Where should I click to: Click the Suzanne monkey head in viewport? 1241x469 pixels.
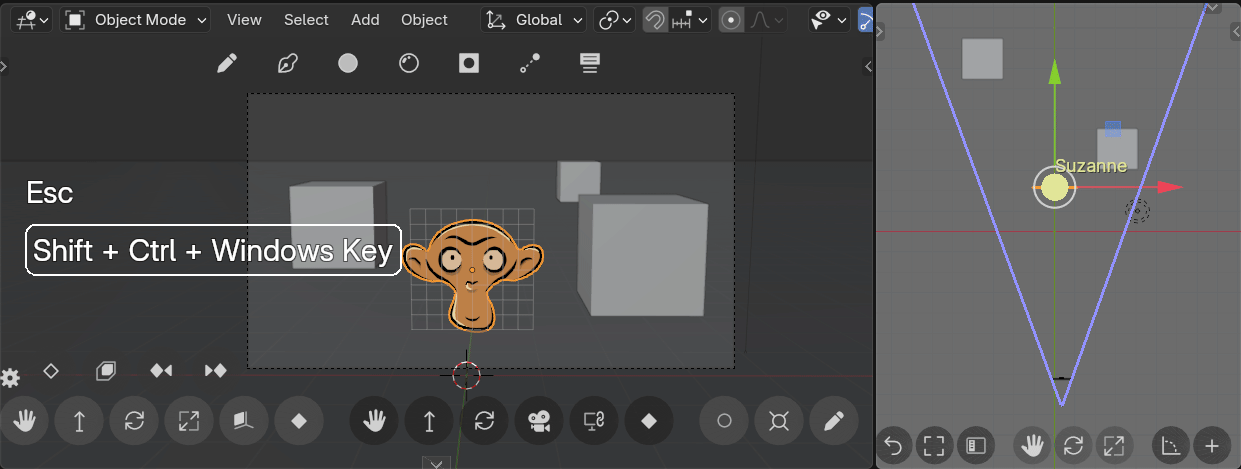point(472,274)
